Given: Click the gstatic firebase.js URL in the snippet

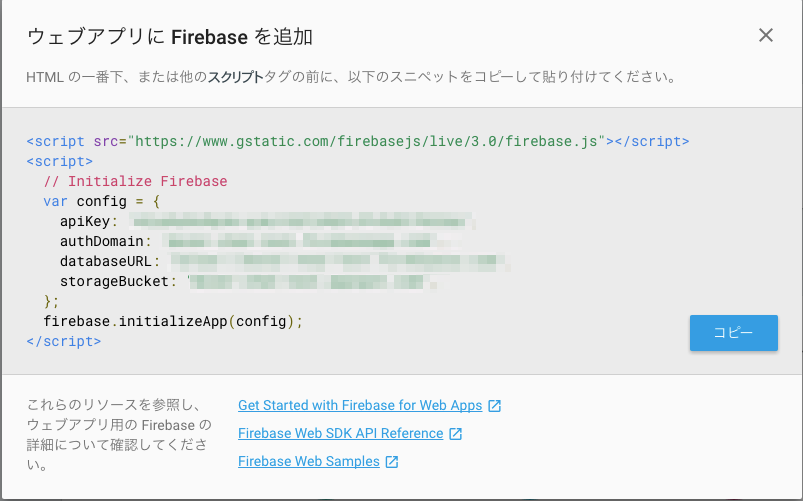Looking at the screenshot, I should click(367, 141).
